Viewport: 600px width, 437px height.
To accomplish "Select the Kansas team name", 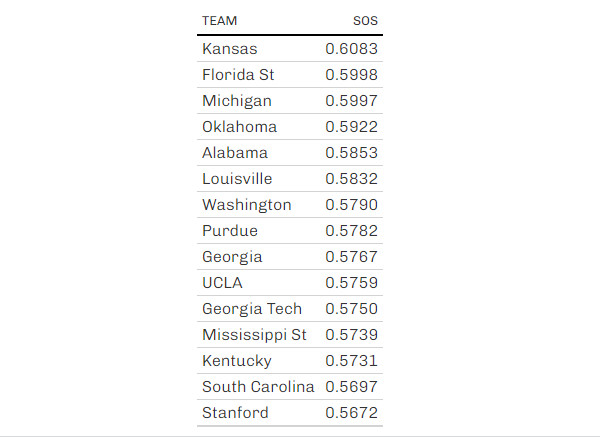I will coord(230,49).
